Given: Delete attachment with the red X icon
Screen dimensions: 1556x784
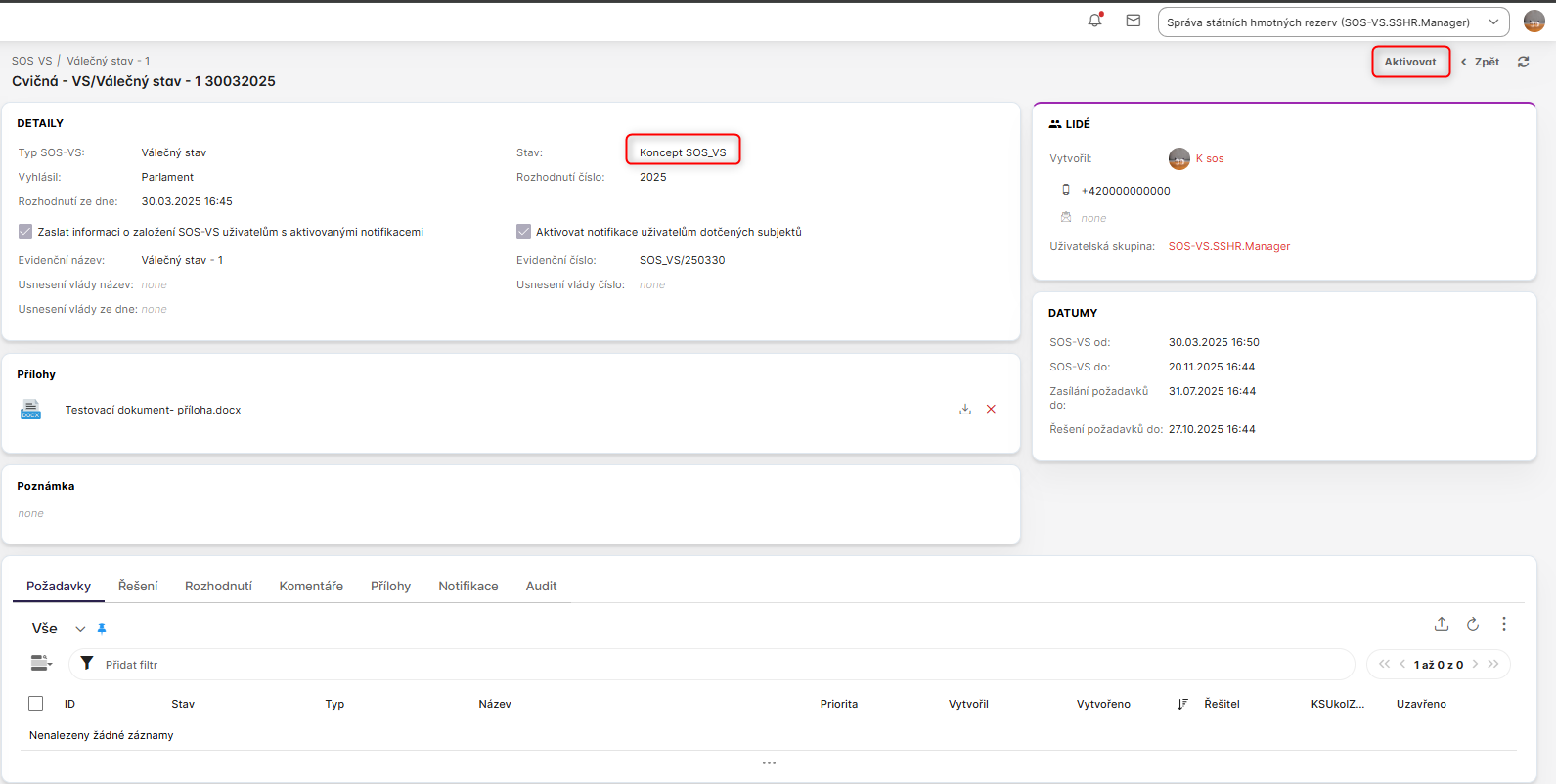Looking at the screenshot, I should click(991, 410).
